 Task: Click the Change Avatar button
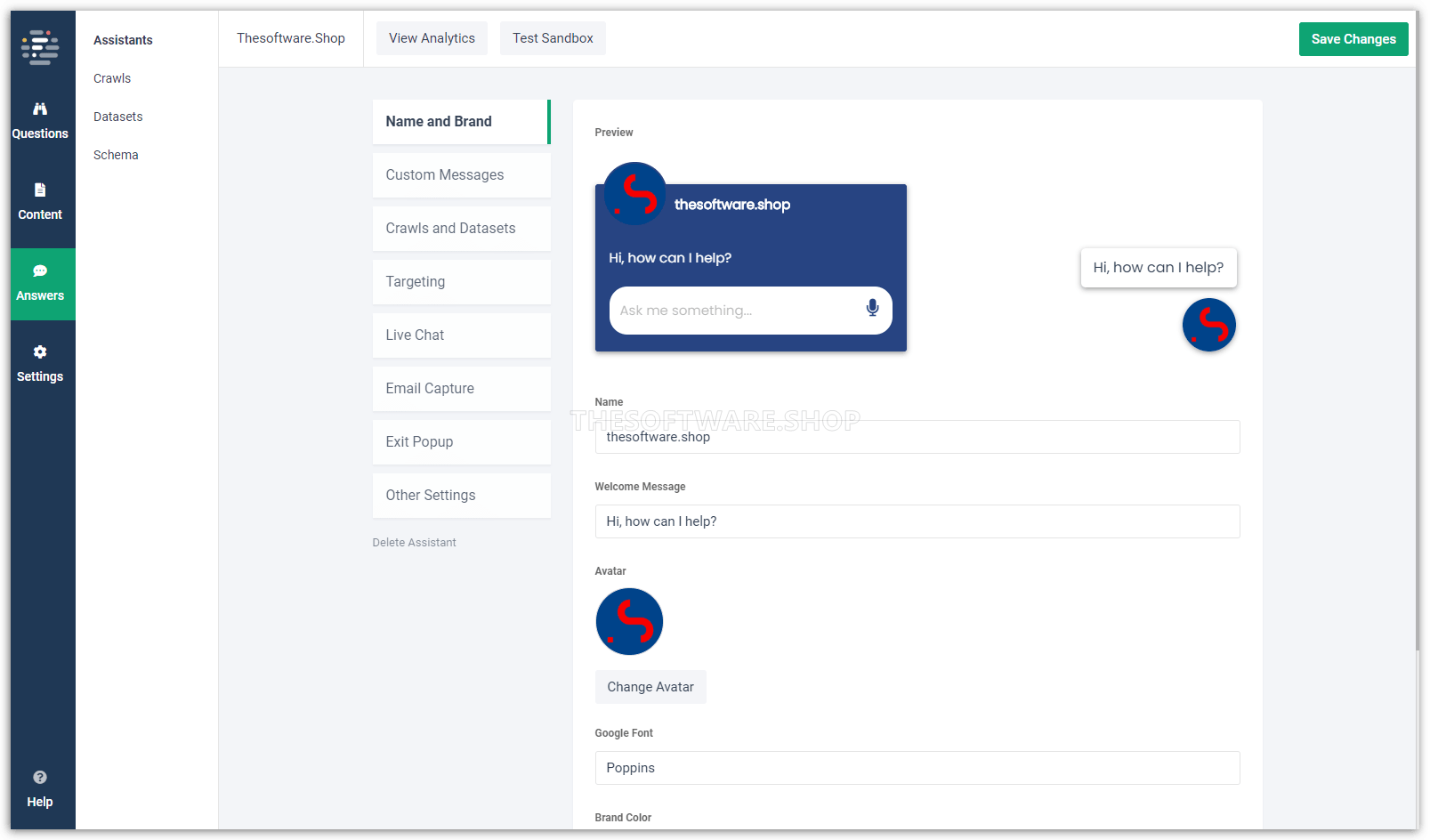pos(650,687)
